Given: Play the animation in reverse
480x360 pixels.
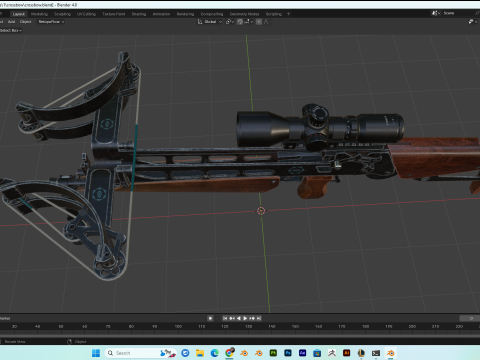Looking at the screenshot, I should (238, 318).
